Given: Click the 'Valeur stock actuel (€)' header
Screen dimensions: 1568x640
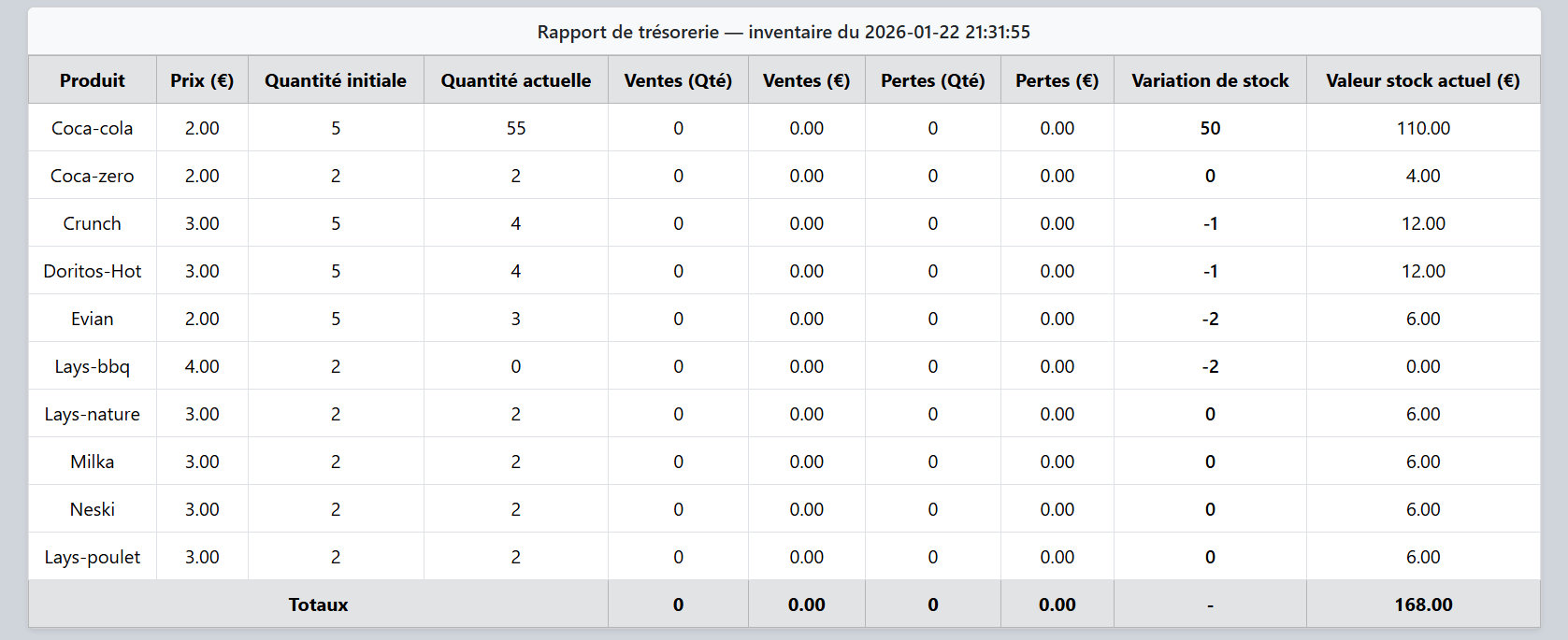Looking at the screenshot, I should 1422,80.
